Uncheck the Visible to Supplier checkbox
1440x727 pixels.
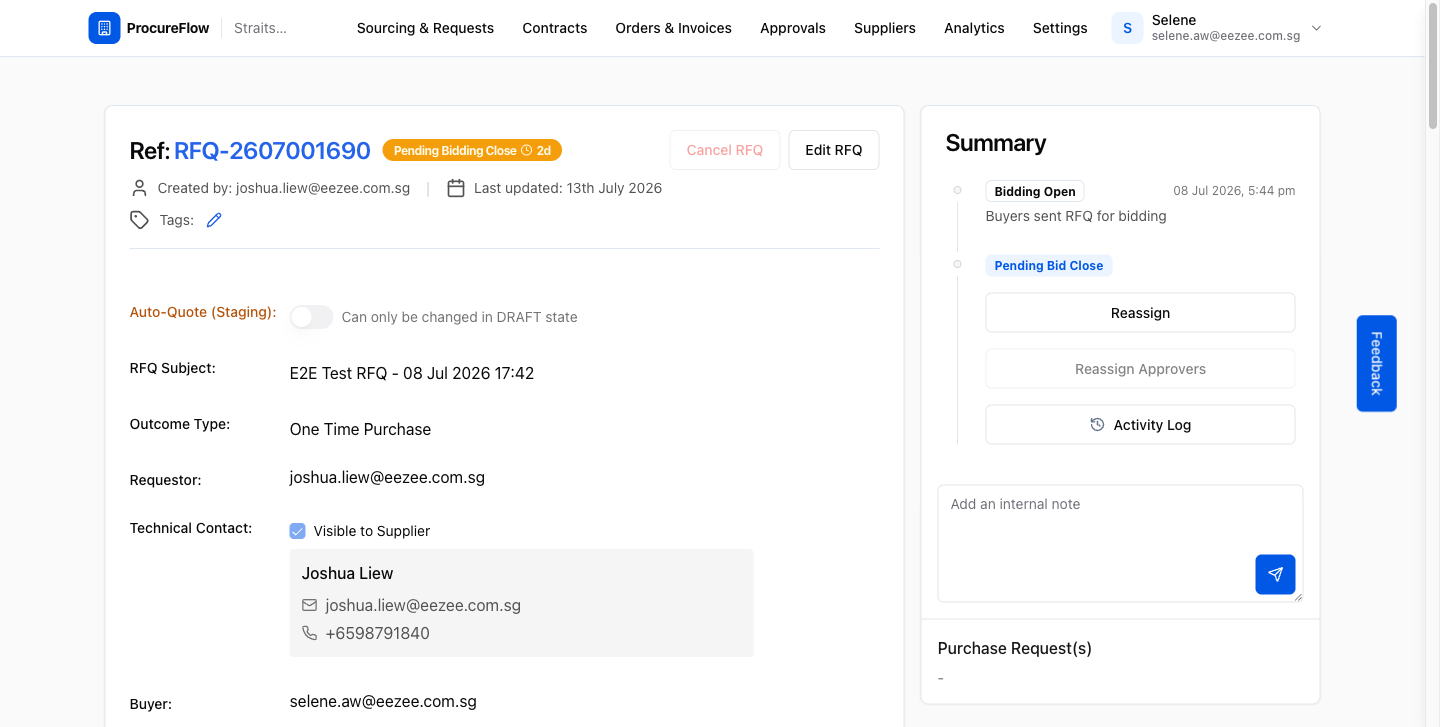tap(297, 531)
